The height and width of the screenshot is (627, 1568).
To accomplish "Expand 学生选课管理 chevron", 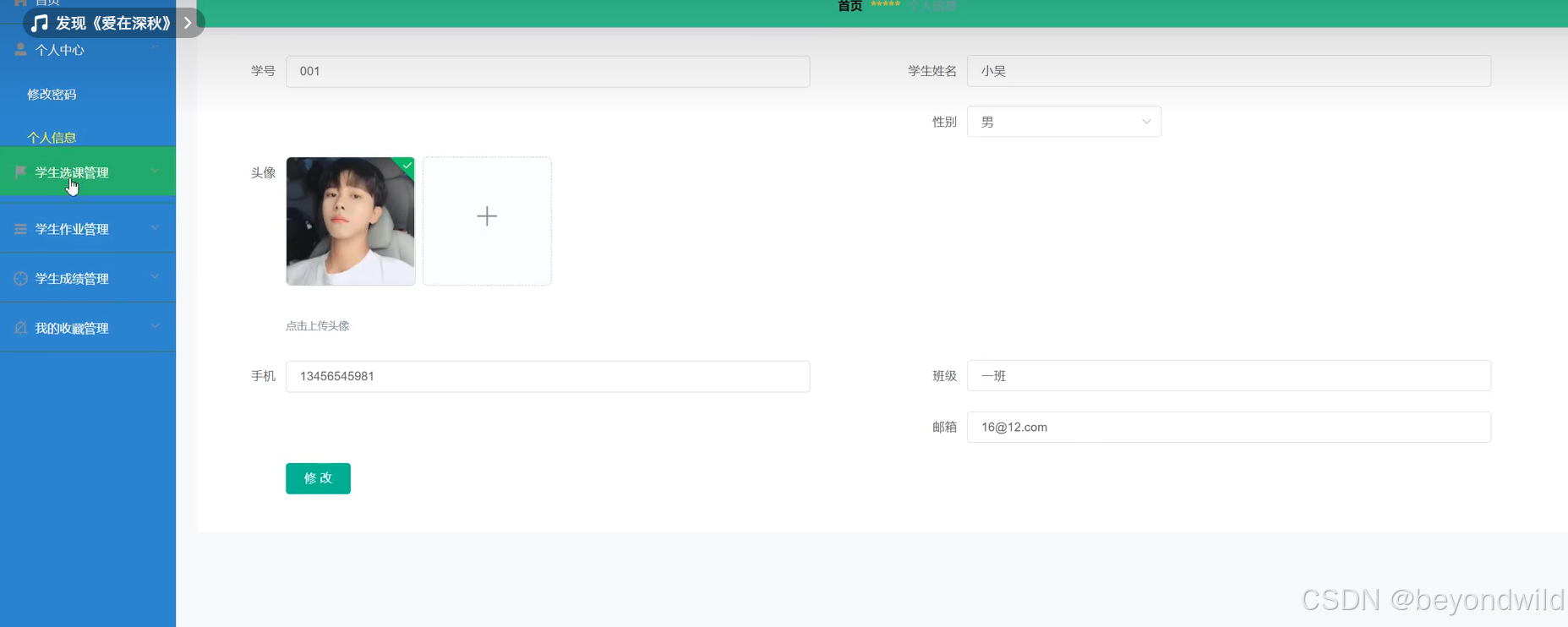I will coord(155,171).
